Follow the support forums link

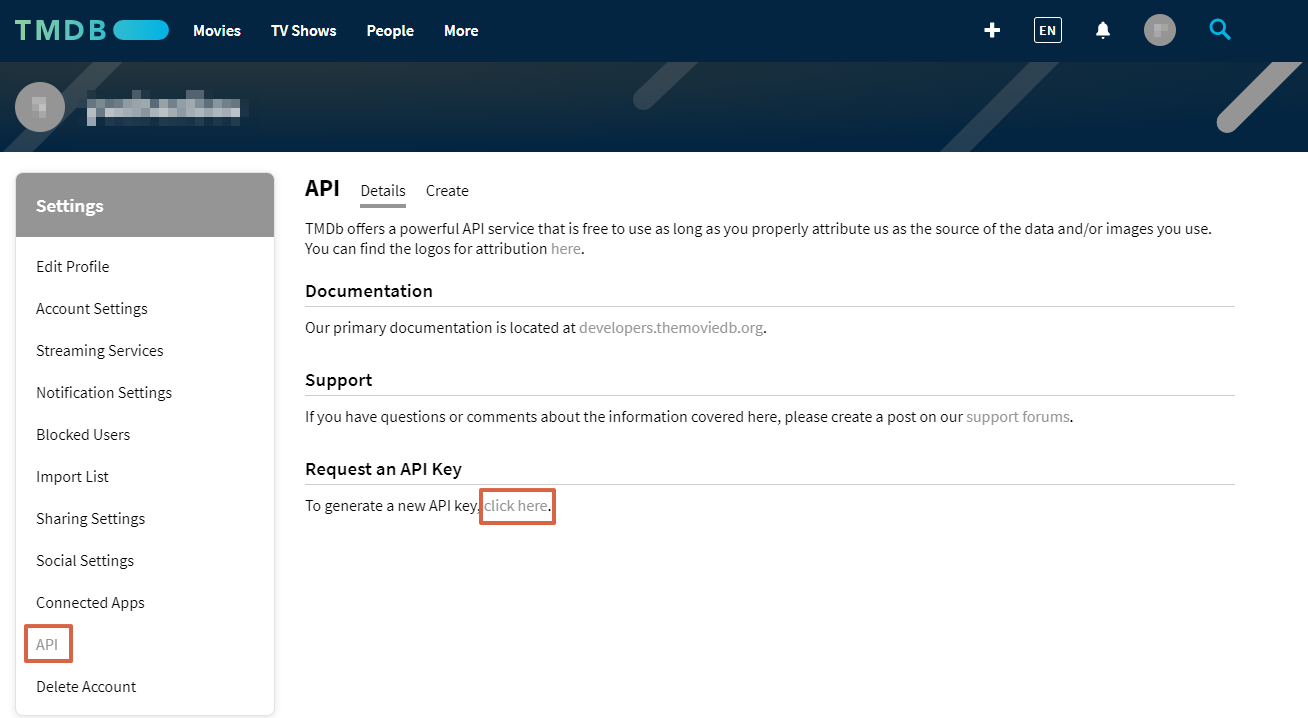pyautogui.click(x=1017, y=417)
